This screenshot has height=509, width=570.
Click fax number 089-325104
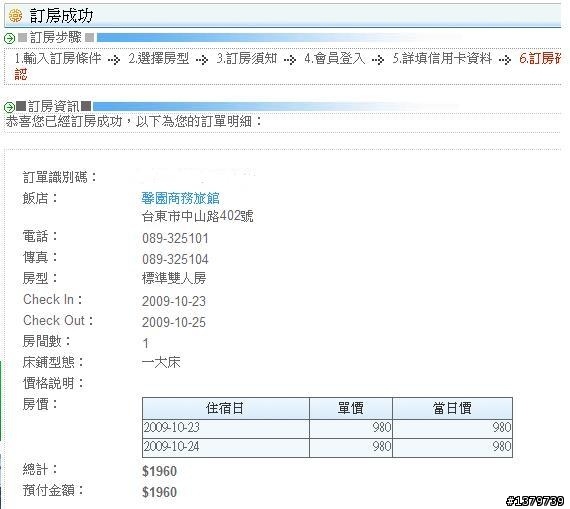coord(175,259)
